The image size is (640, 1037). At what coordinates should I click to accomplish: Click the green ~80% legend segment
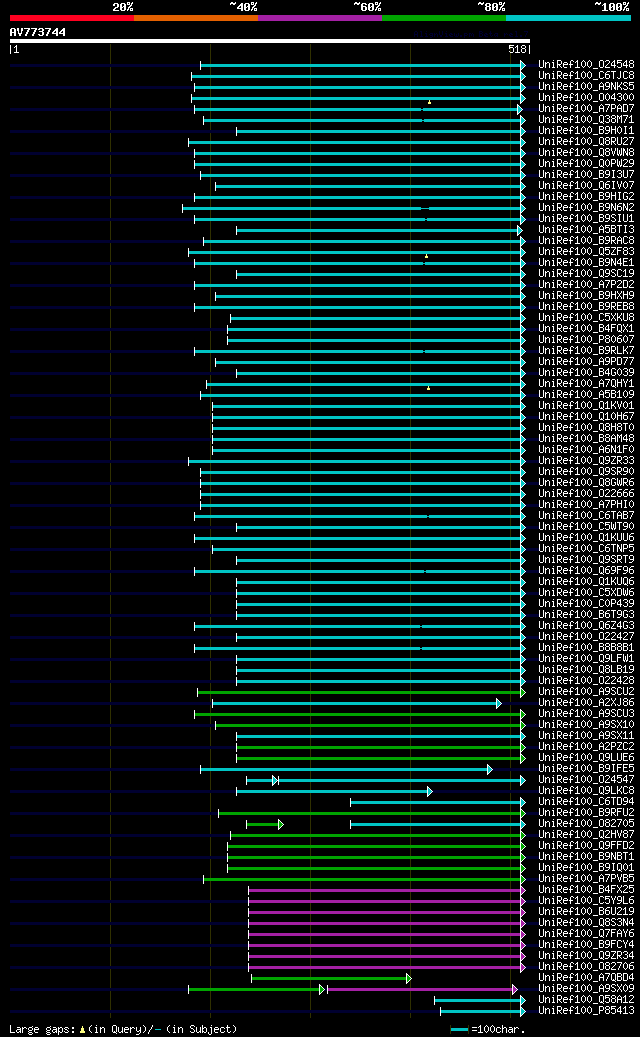(444, 18)
